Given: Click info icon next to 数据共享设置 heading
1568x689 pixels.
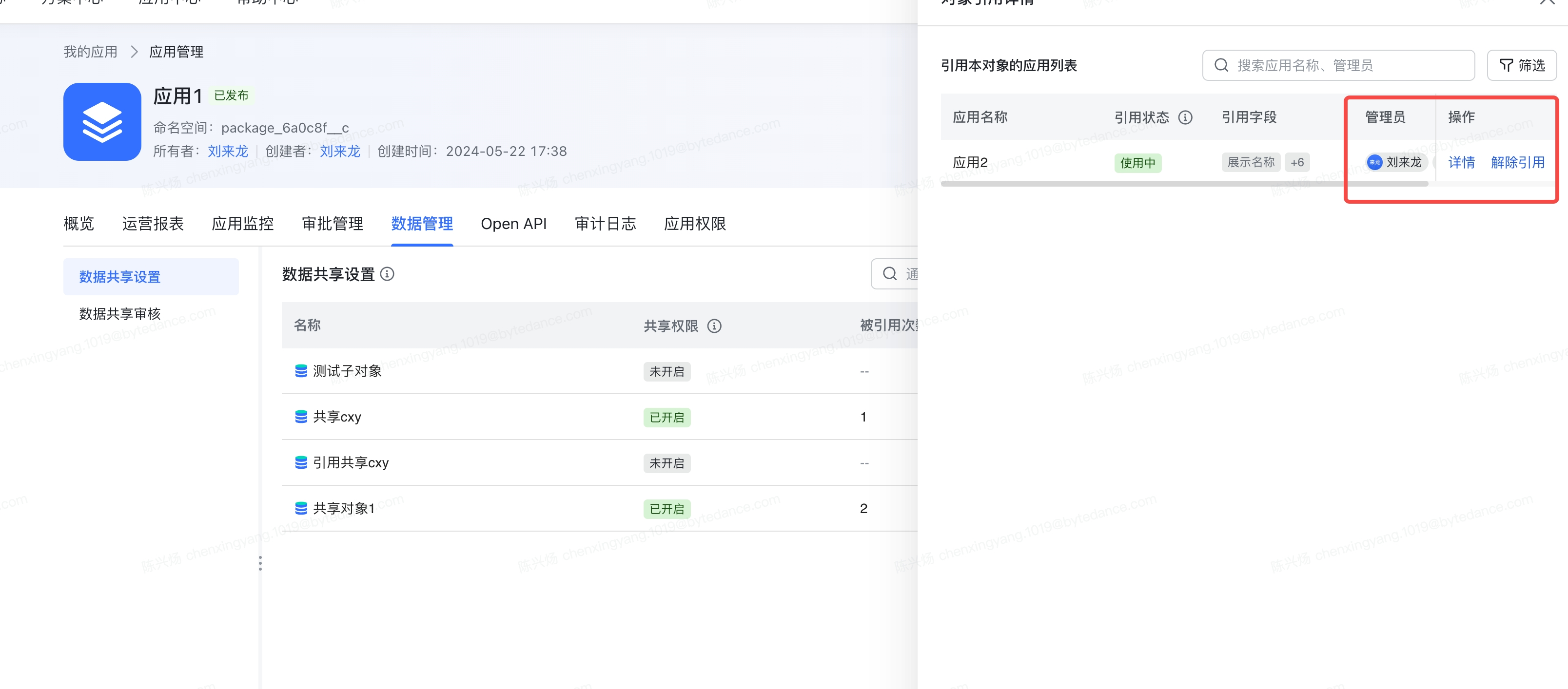Looking at the screenshot, I should coord(387,274).
